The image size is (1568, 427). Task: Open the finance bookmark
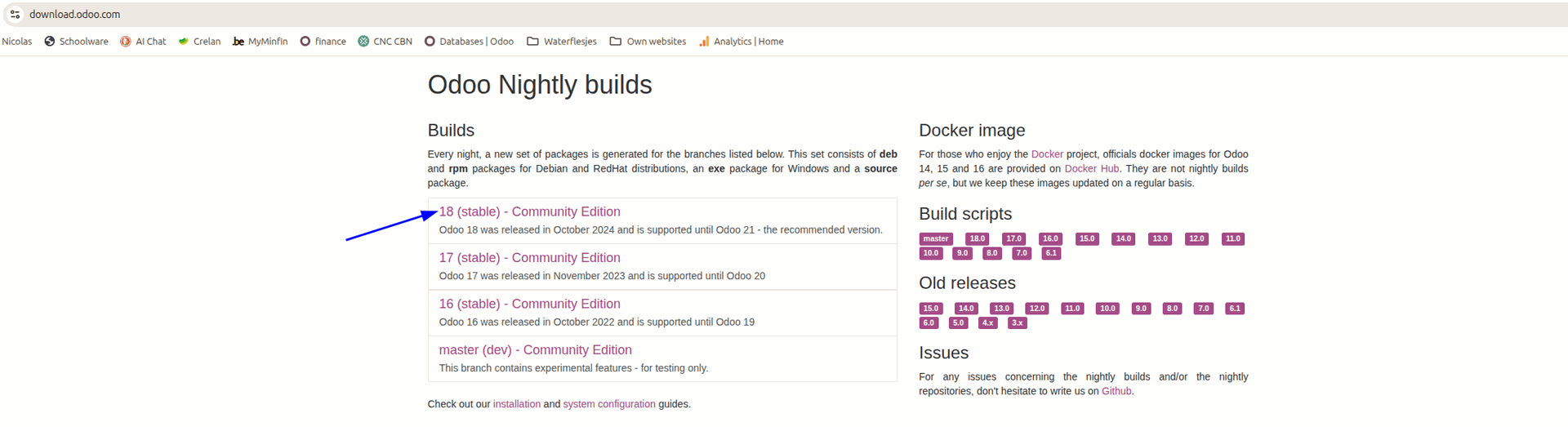[323, 42]
